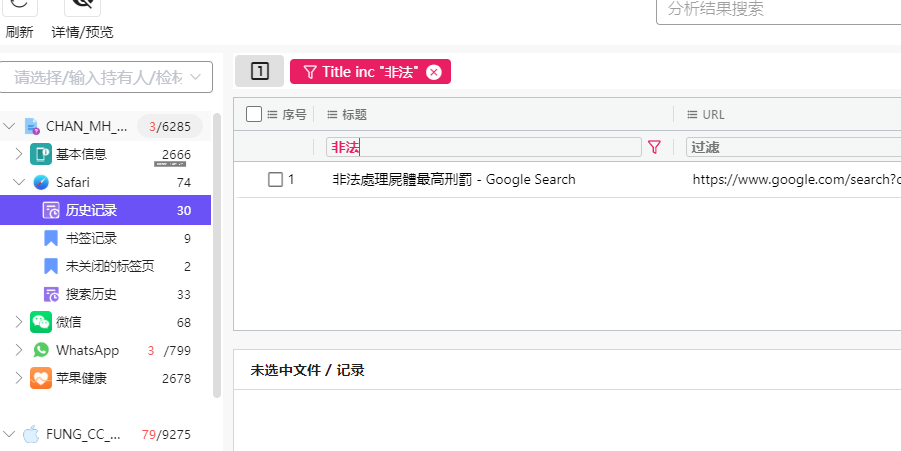This screenshot has height=451, width=901.
Task: Collapse the FUNG_CC device node
Action: (x=9, y=434)
